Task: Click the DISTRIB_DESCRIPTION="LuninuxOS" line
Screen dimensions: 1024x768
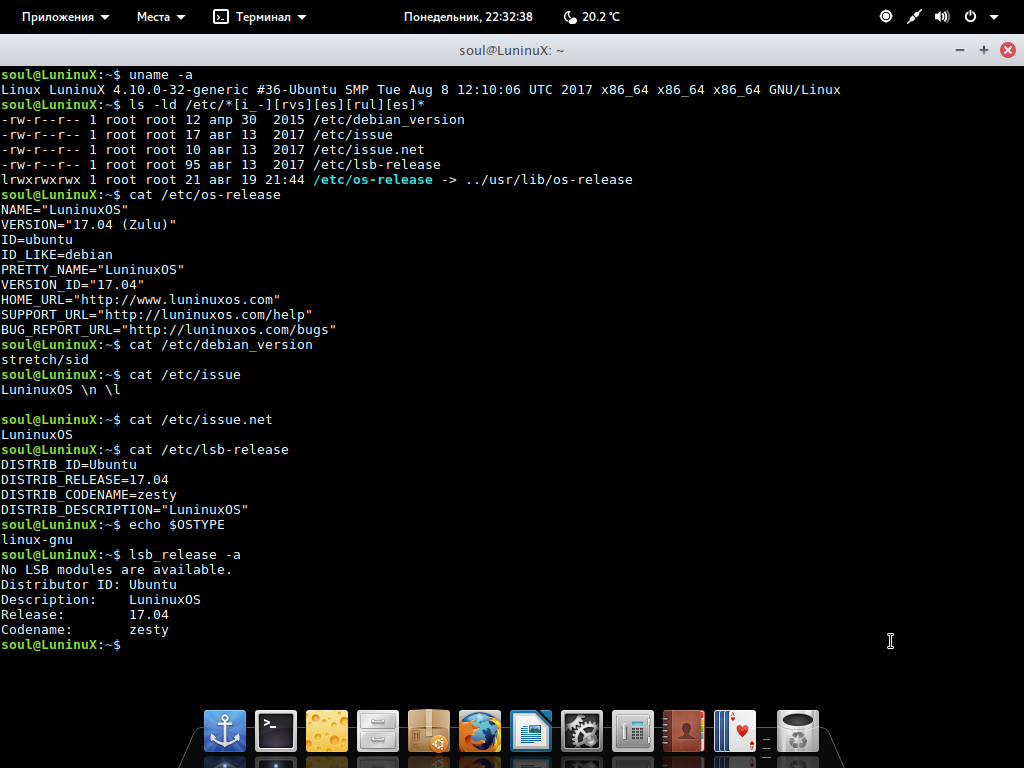Action: [125, 510]
